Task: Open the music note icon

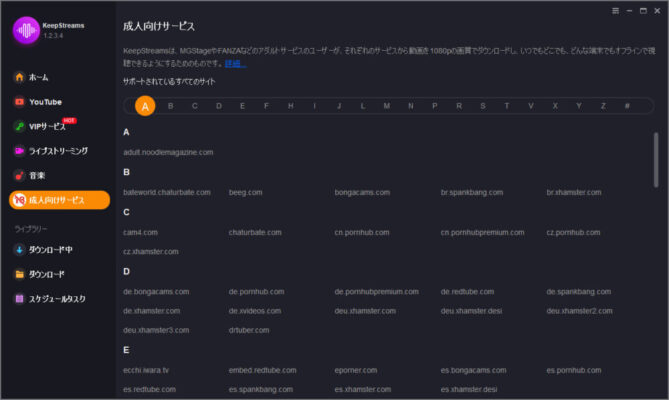Action: click(19, 175)
